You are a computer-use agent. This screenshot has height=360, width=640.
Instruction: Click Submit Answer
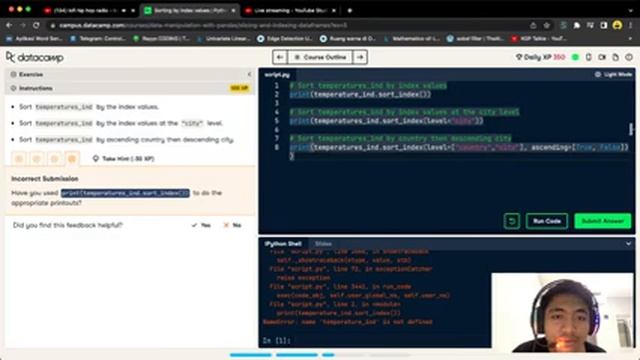pos(602,221)
